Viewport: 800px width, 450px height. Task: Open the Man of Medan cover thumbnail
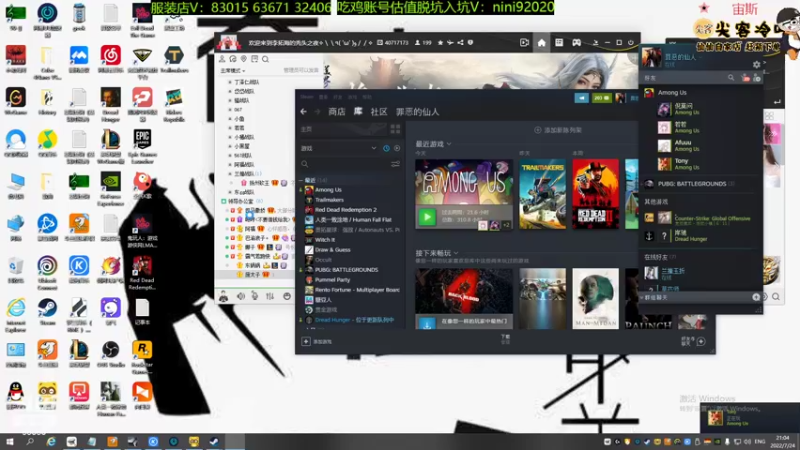[x=595, y=298]
